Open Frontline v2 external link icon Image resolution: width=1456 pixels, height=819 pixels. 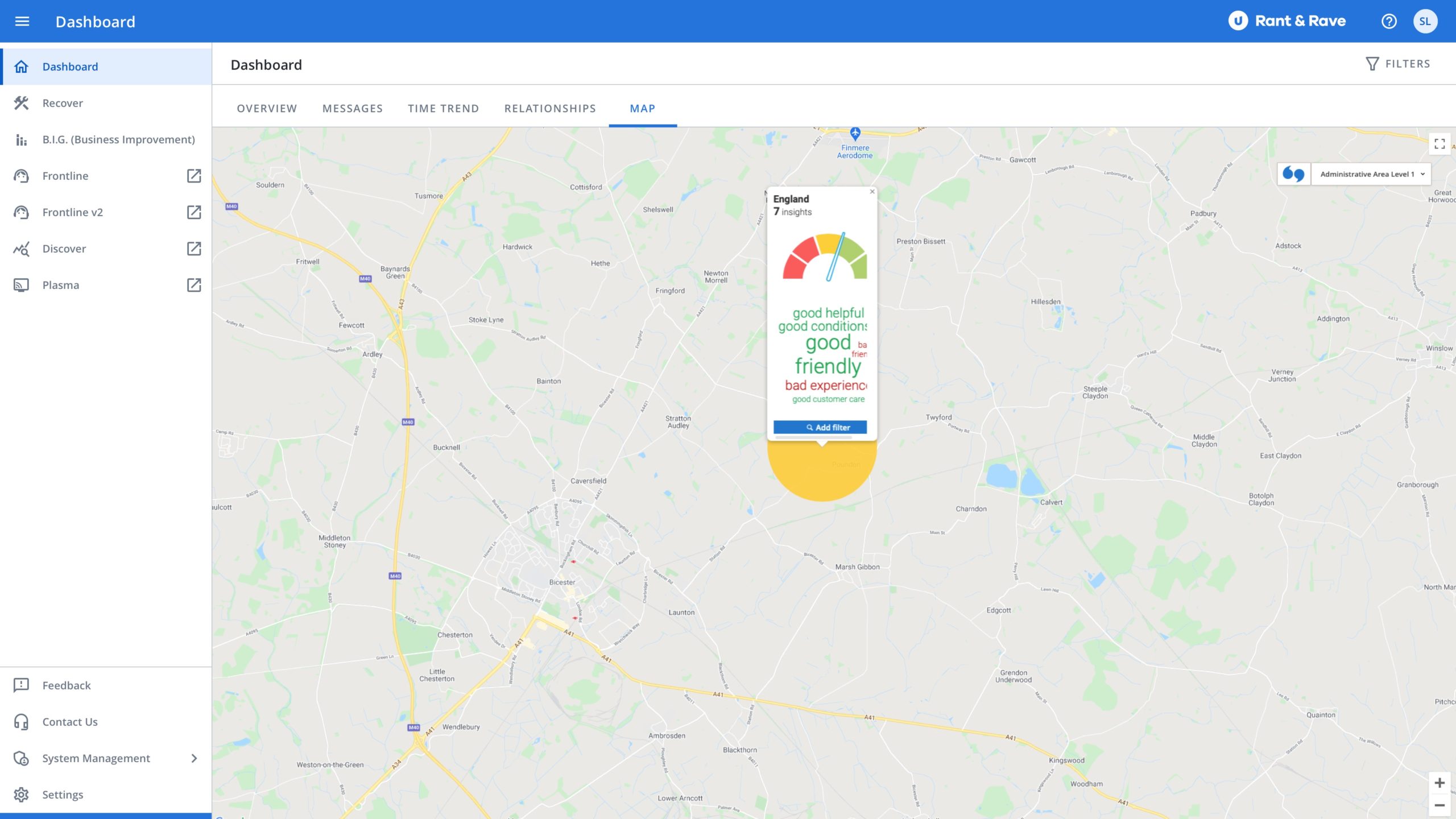click(194, 212)
